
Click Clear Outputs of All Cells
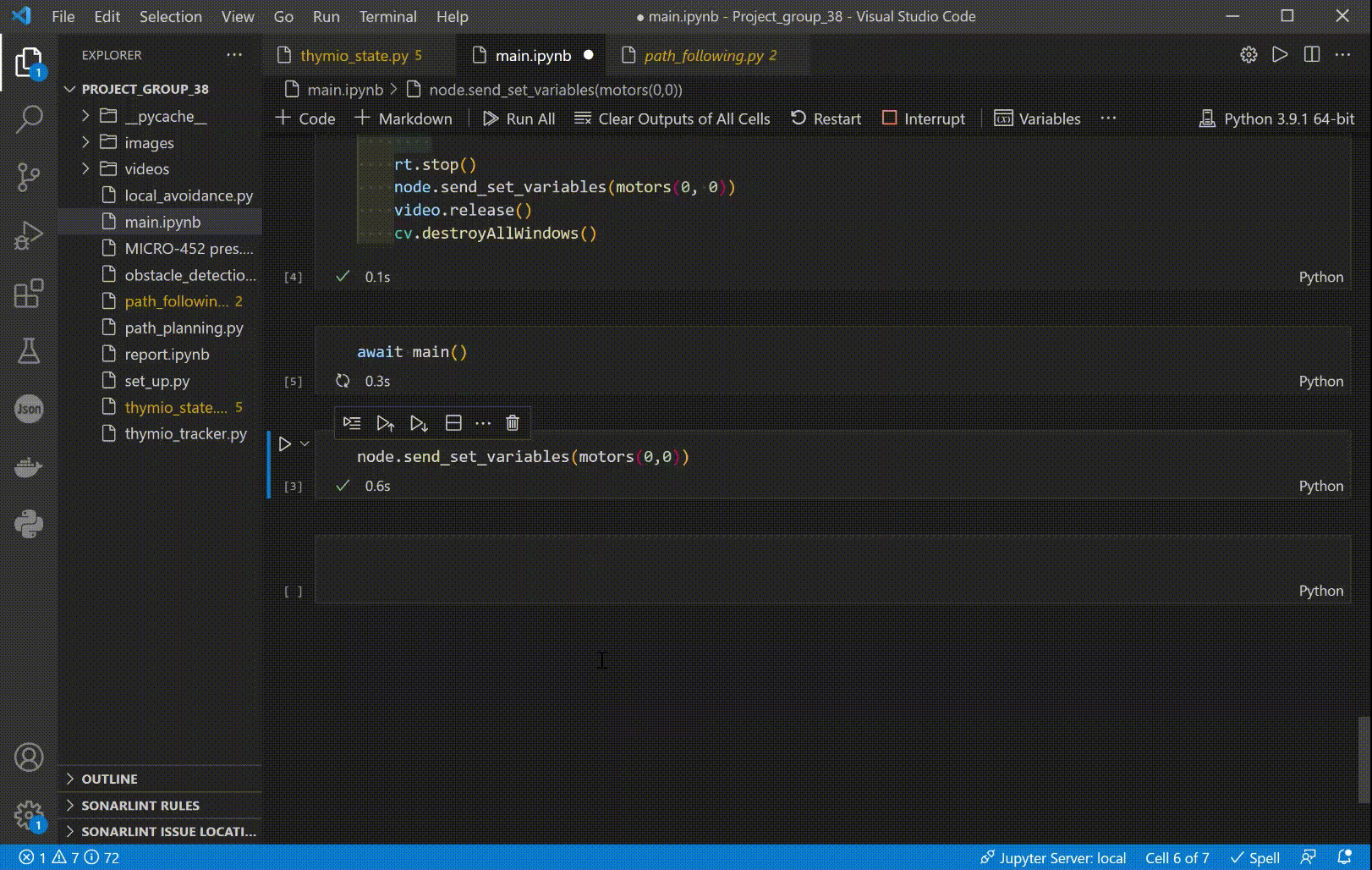672,118
